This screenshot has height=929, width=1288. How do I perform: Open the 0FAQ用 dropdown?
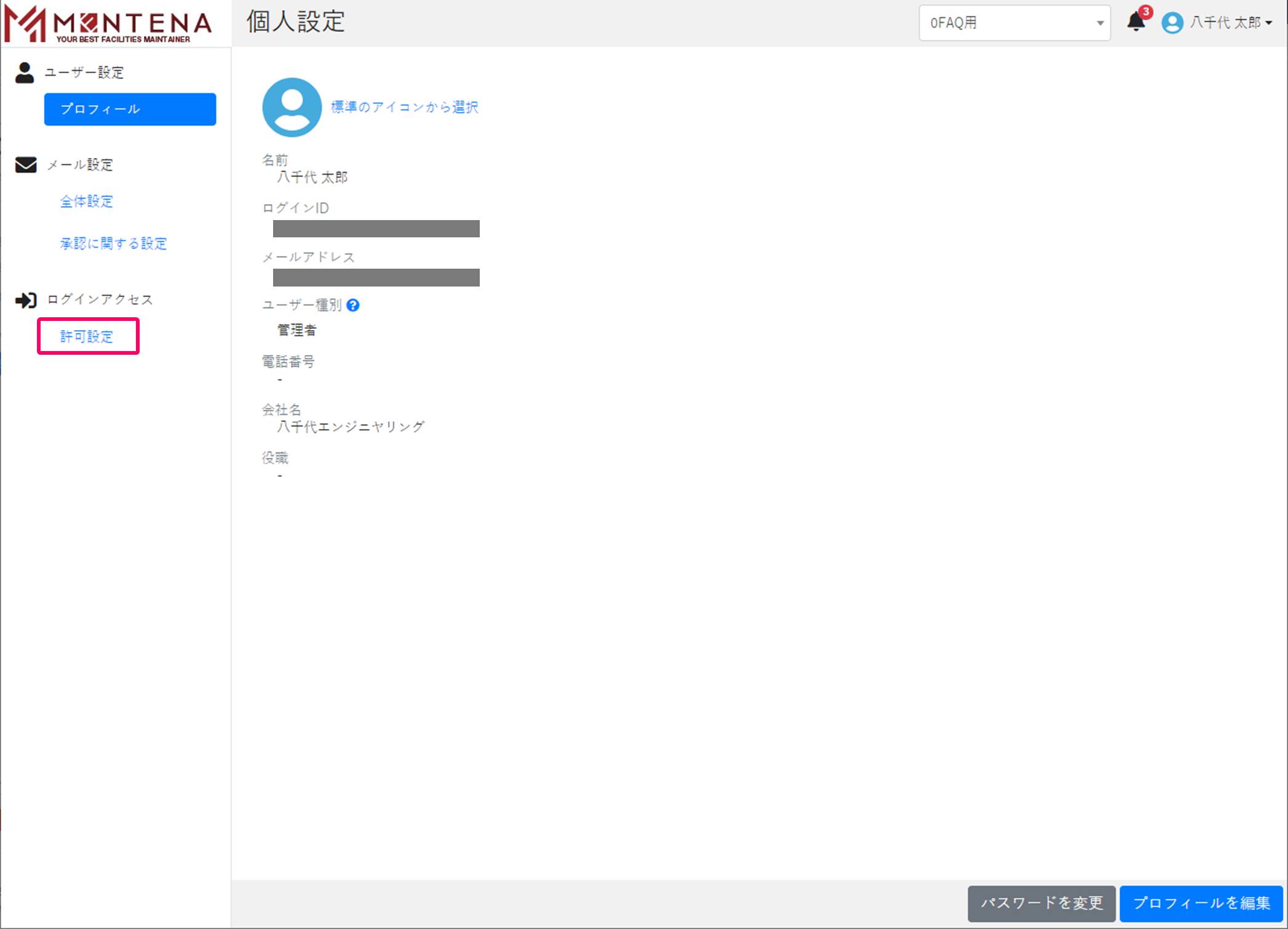[1014, 23]
